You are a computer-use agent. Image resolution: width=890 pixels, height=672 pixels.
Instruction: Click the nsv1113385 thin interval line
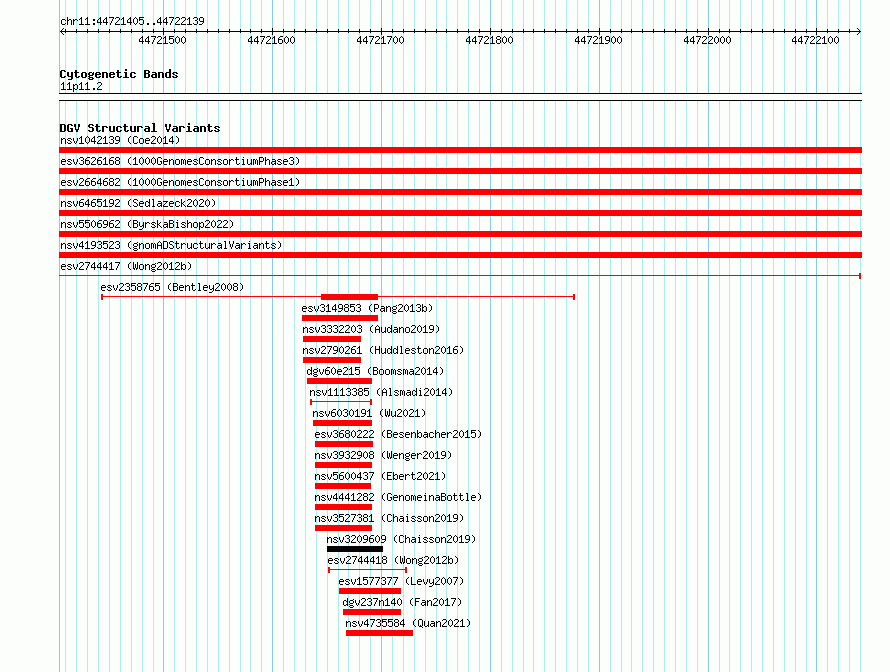341,402
